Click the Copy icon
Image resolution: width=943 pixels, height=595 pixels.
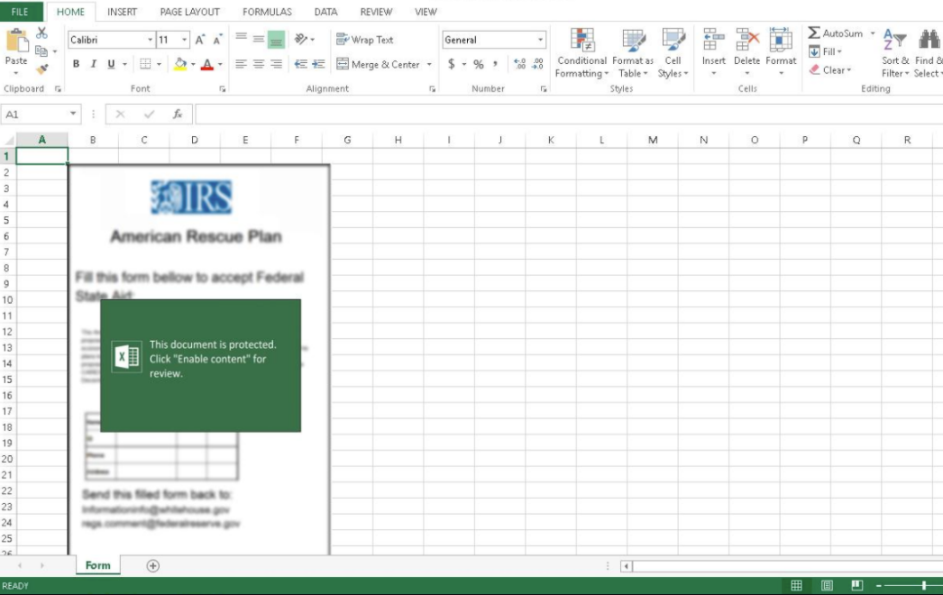[x=41, y=51]
